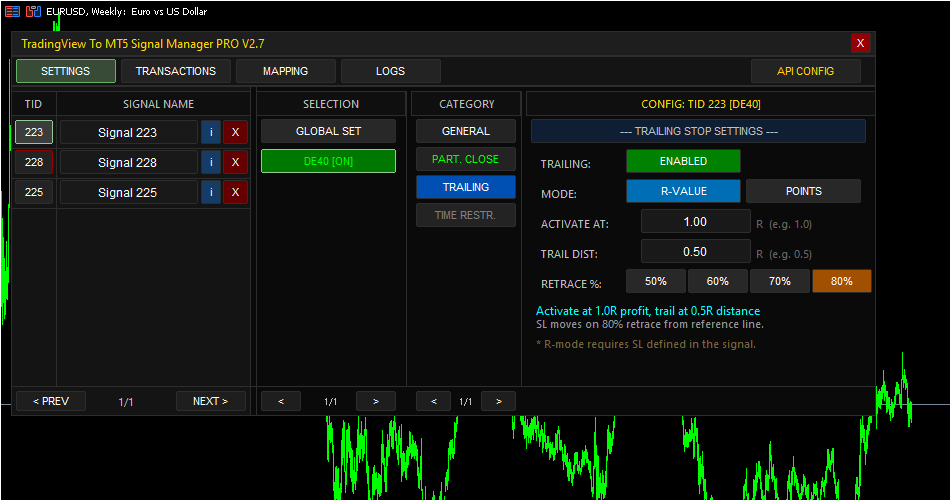Toggle the DE40 [ON] symbol
The width and height of the screenshot is (950, 500).
tap(328, 161)
